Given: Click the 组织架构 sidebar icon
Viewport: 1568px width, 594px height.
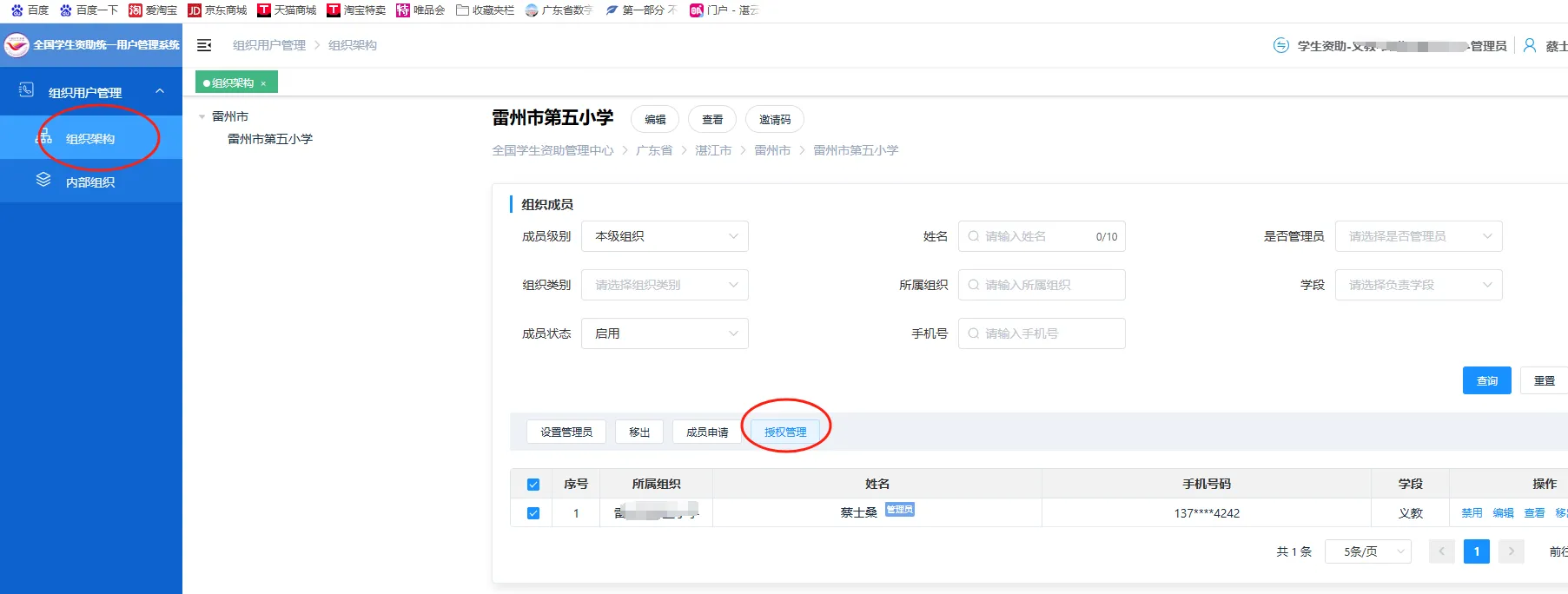Looking at the screenshot, I should coord(43,137).
